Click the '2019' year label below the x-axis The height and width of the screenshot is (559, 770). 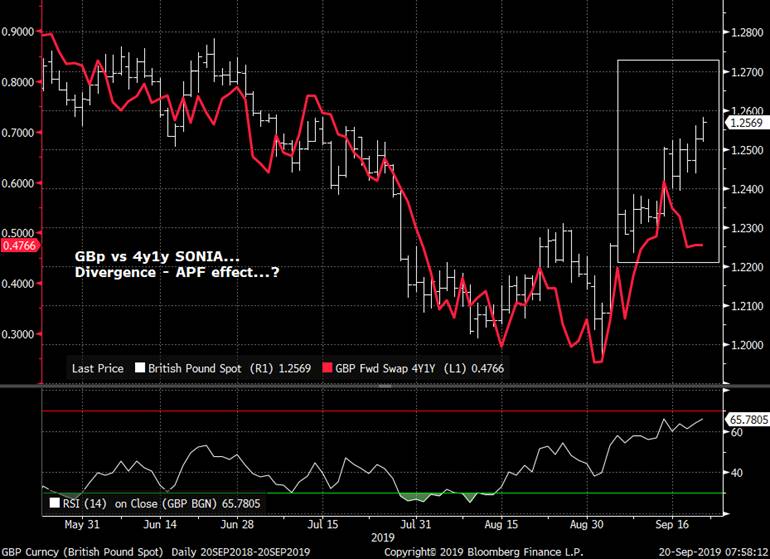pos(383,537)
